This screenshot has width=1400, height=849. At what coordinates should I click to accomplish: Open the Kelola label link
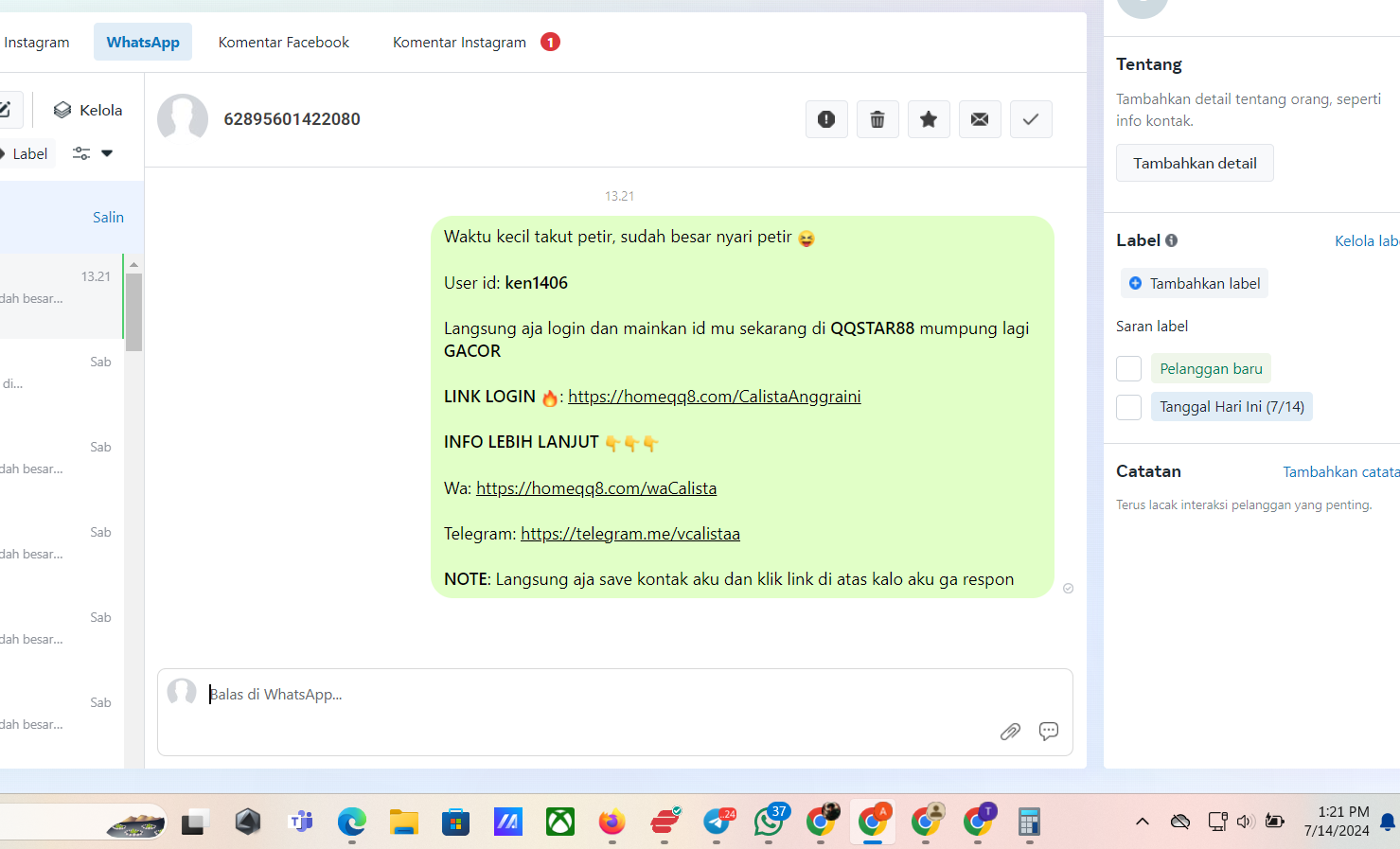[1367, 240]
